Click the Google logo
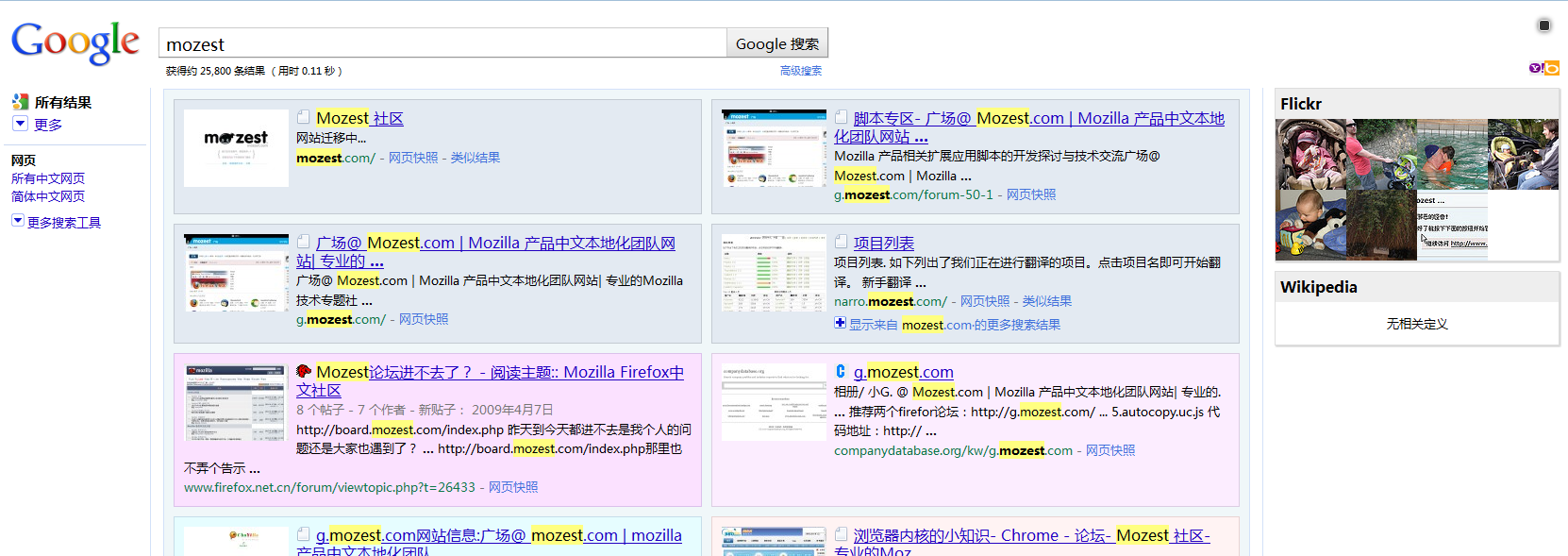1568x556 pixels. click(75, 43)
